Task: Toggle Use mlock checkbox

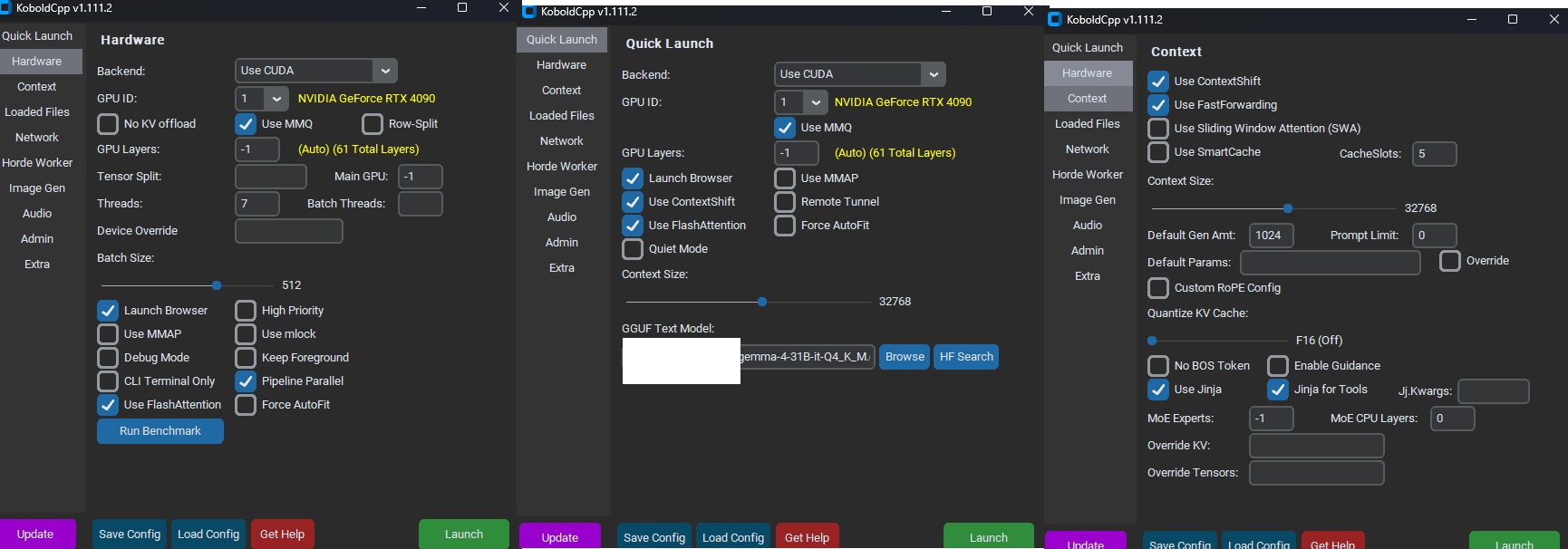Action: (x=246, y=333)
